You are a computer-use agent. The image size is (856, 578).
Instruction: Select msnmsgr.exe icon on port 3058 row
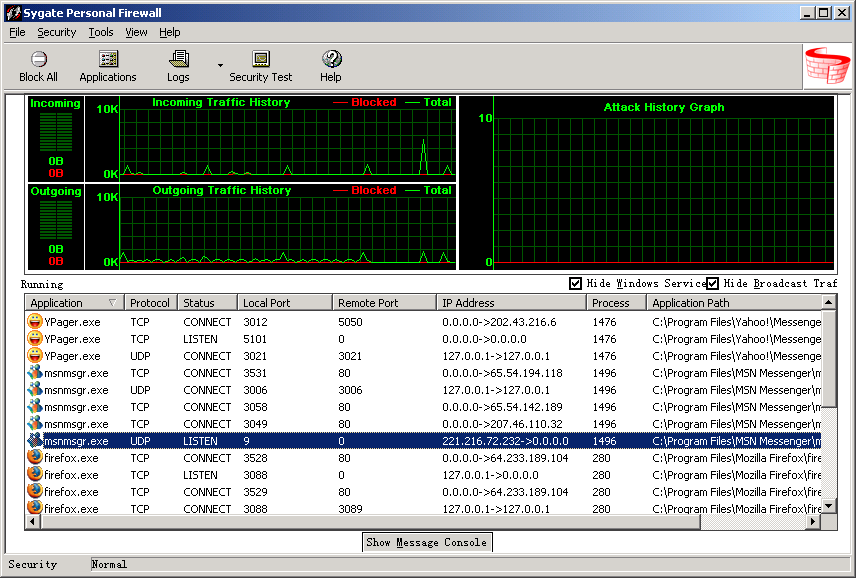[34, 407]
